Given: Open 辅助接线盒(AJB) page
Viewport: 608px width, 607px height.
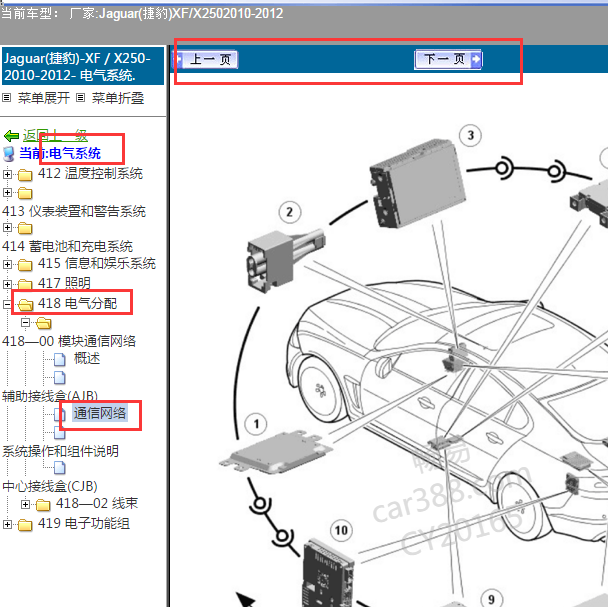Looking at the screenshot, I should (x=50, y=396).
